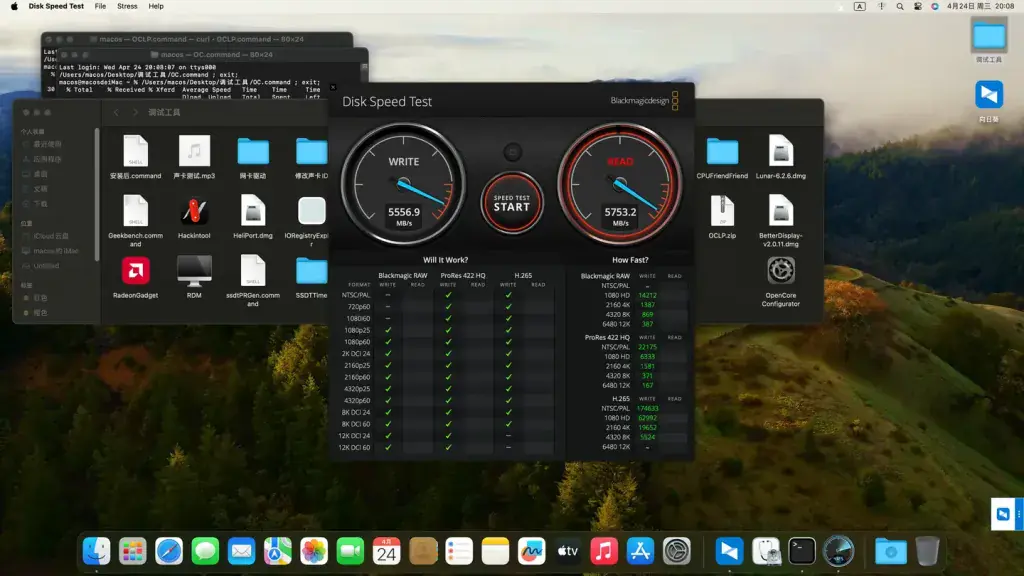This screenshot has height=576, width=1024.
Task: Go forward in the Finder window
Action: [135, 112]
